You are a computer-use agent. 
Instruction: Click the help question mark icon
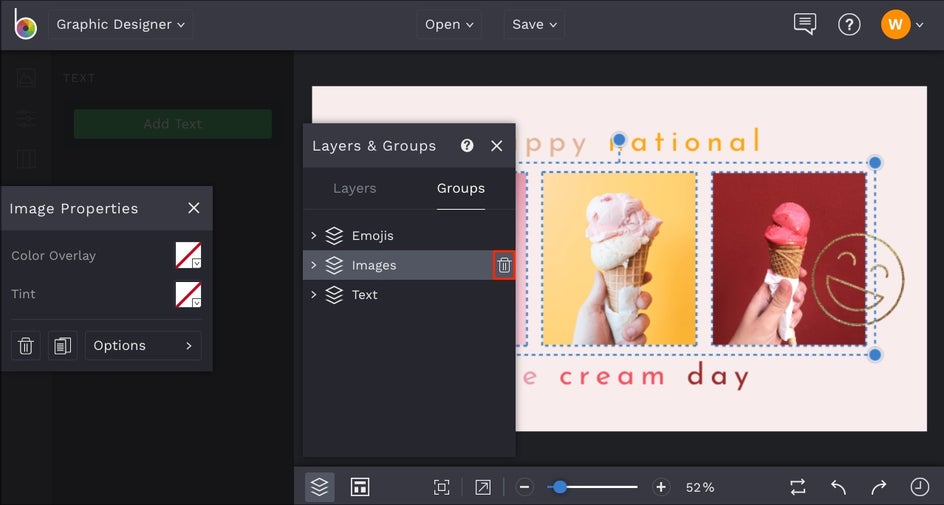coord(849,25)
